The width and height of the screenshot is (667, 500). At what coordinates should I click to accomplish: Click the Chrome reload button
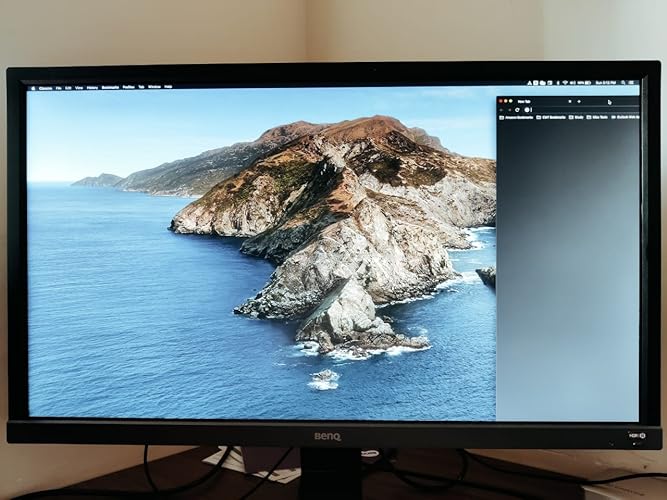pyautogui.click(x=517, y=110)
